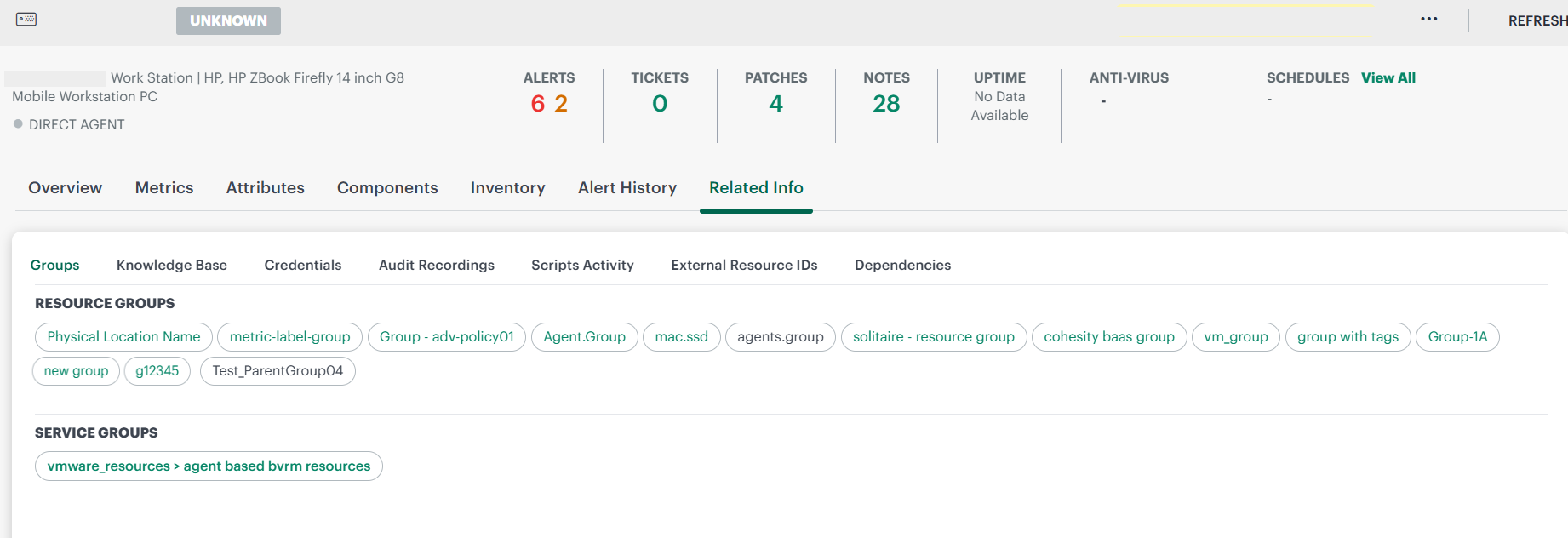The height and width of the screenshot is (538, 1568).
Task: Select the Test_ParentGroup04 chip
Action: (x=278, y=371)
